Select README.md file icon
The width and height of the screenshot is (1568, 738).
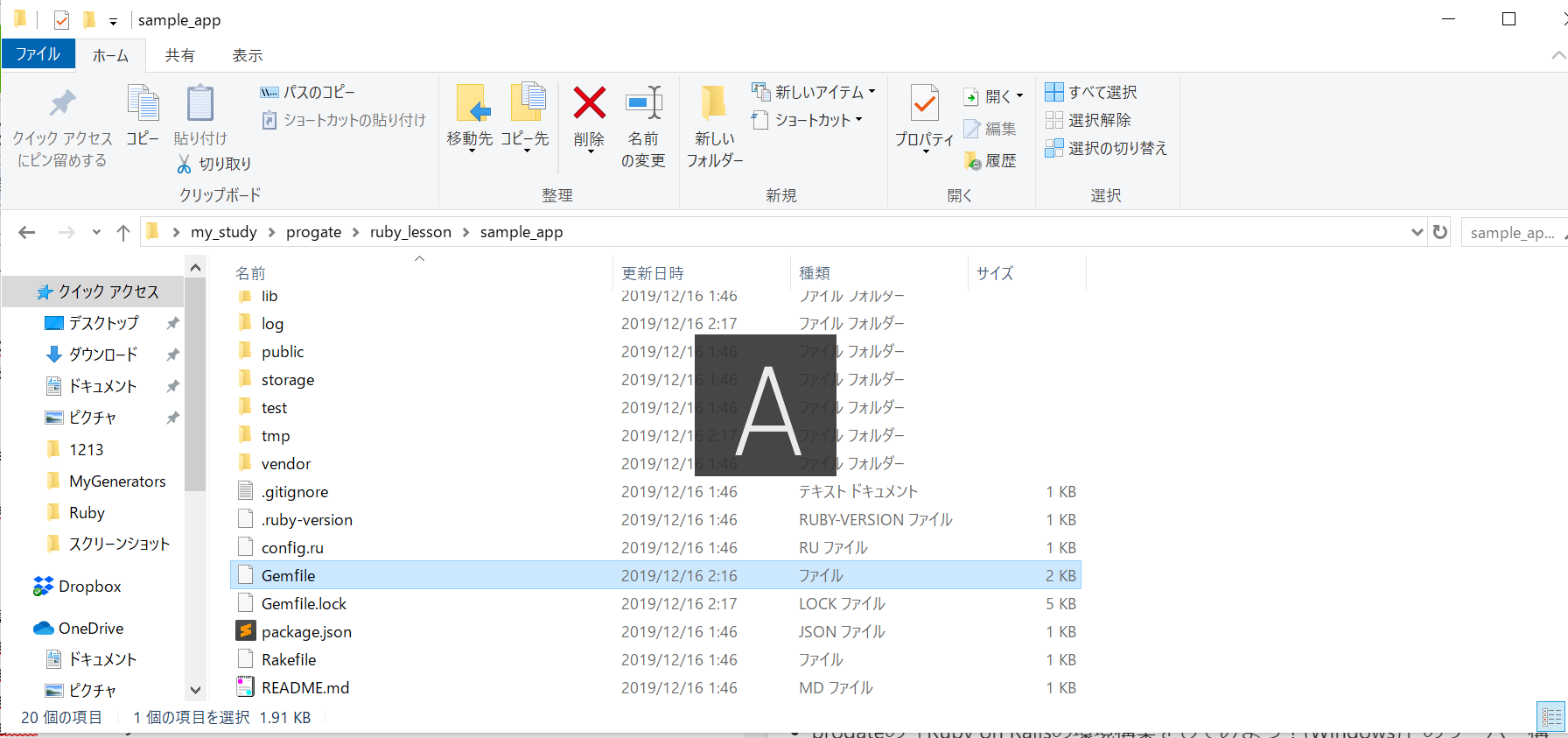(x=246, y=687)
